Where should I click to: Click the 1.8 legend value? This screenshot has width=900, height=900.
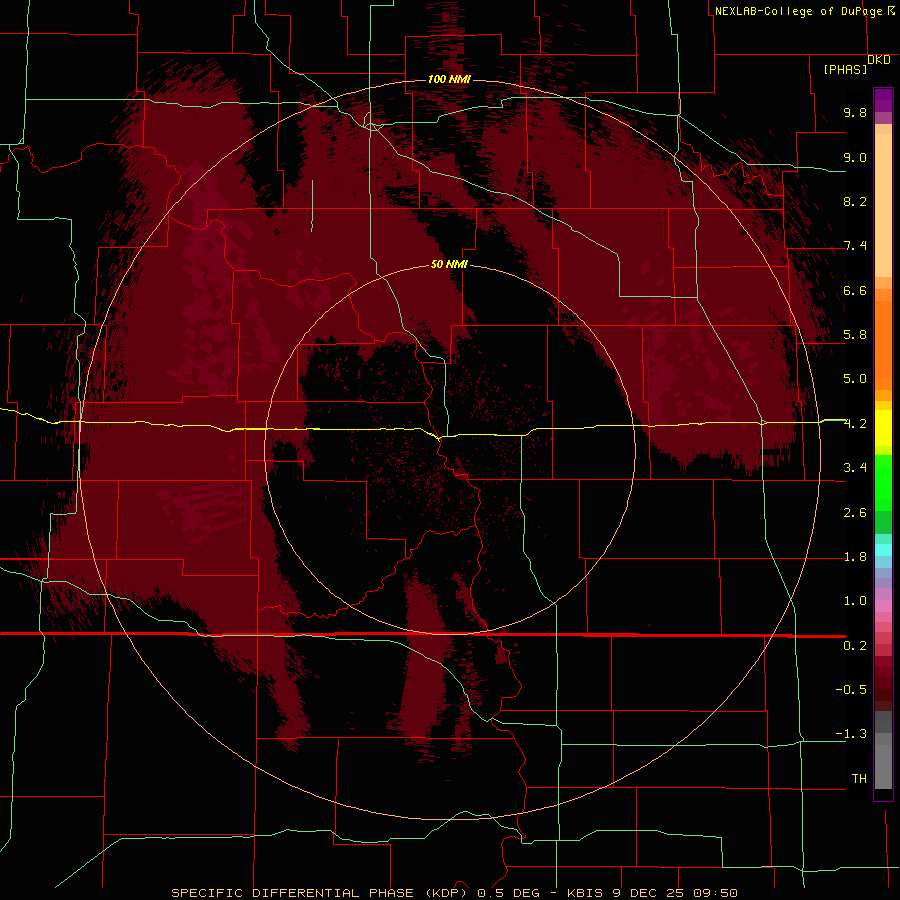(855, 557)
